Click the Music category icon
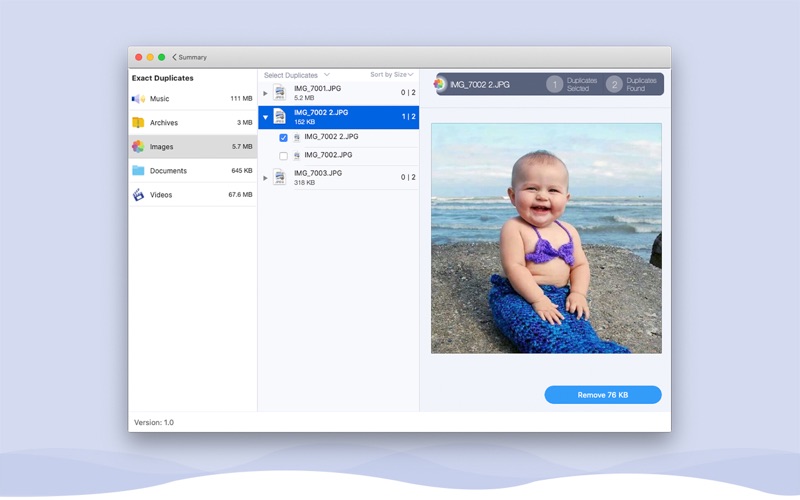Image resolution: width=800 pixels, height=500 pixels. (x=138, y=99)
